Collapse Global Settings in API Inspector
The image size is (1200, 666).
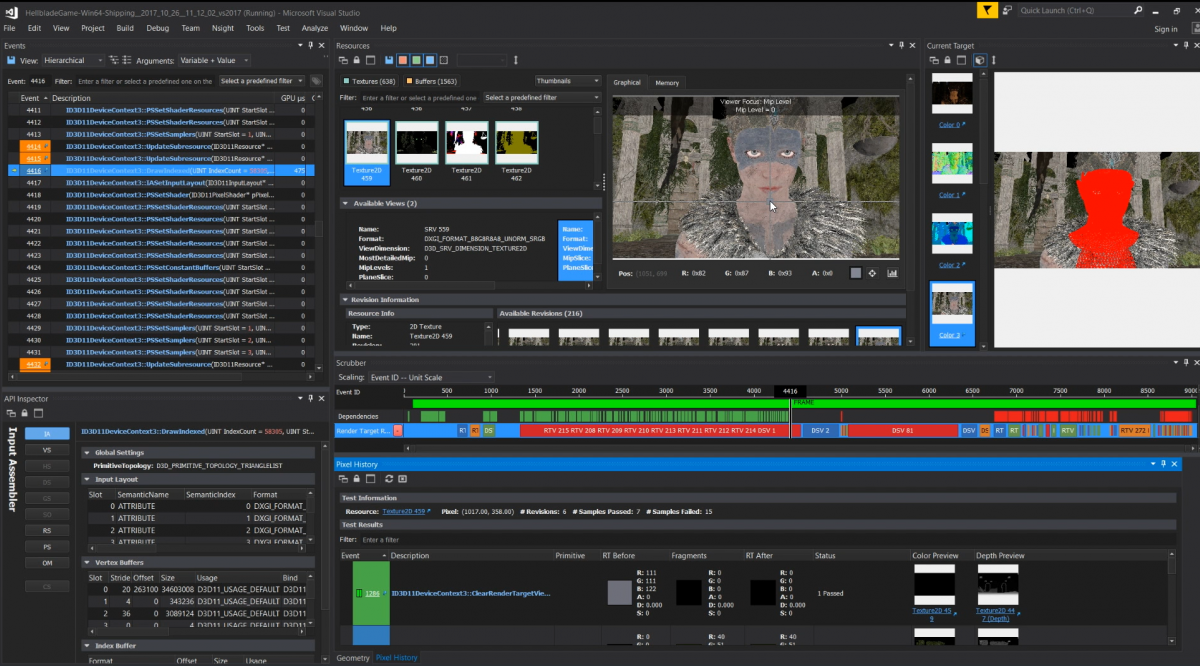tap(87, 452)
